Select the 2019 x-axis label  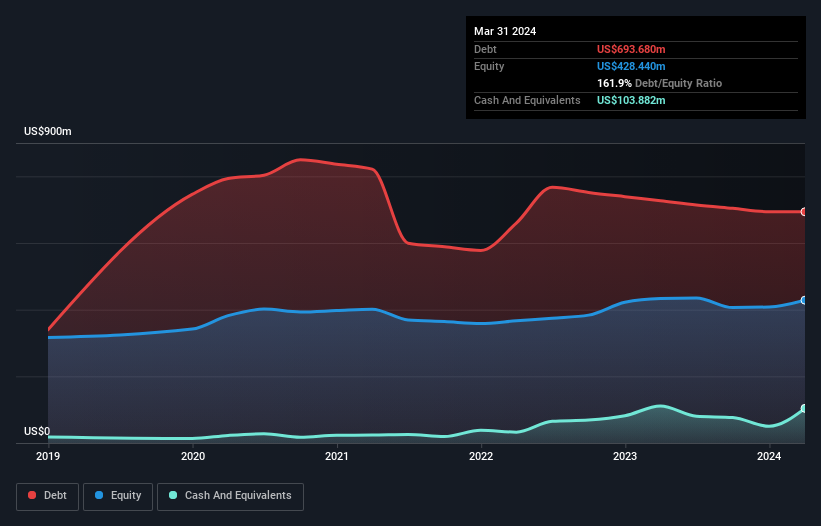[48, 457]
